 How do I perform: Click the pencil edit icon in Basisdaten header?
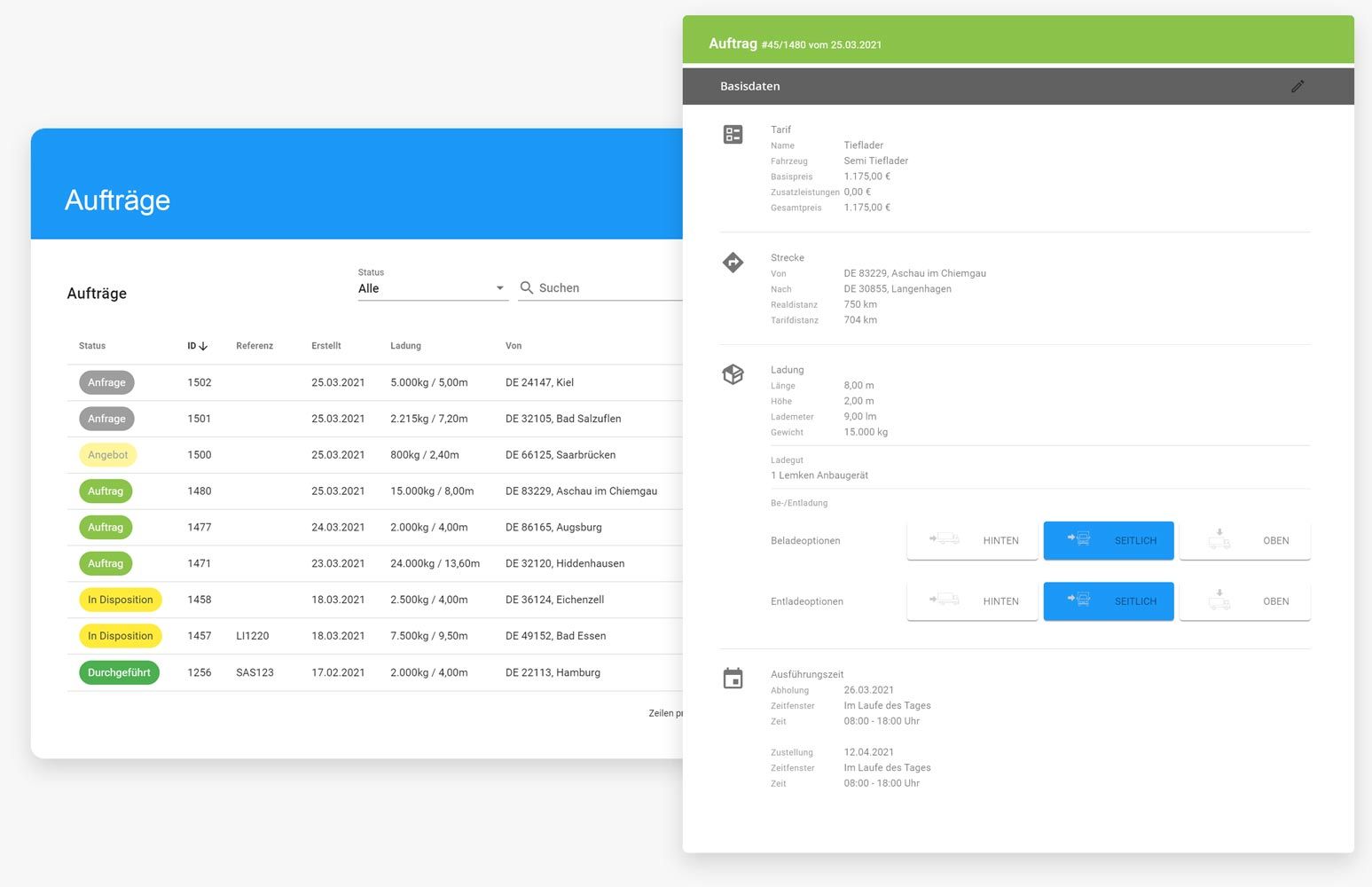pos(1298,86)
